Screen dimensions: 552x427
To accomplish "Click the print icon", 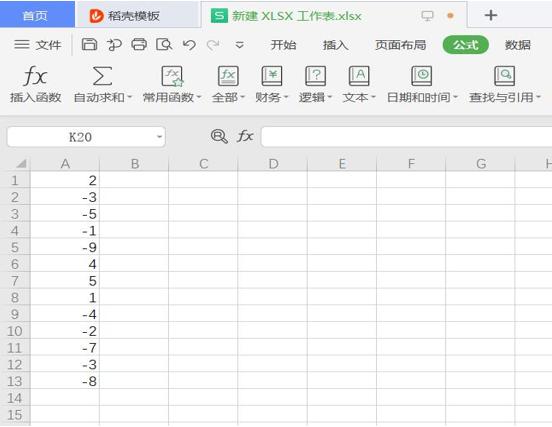I will [139, 45].
